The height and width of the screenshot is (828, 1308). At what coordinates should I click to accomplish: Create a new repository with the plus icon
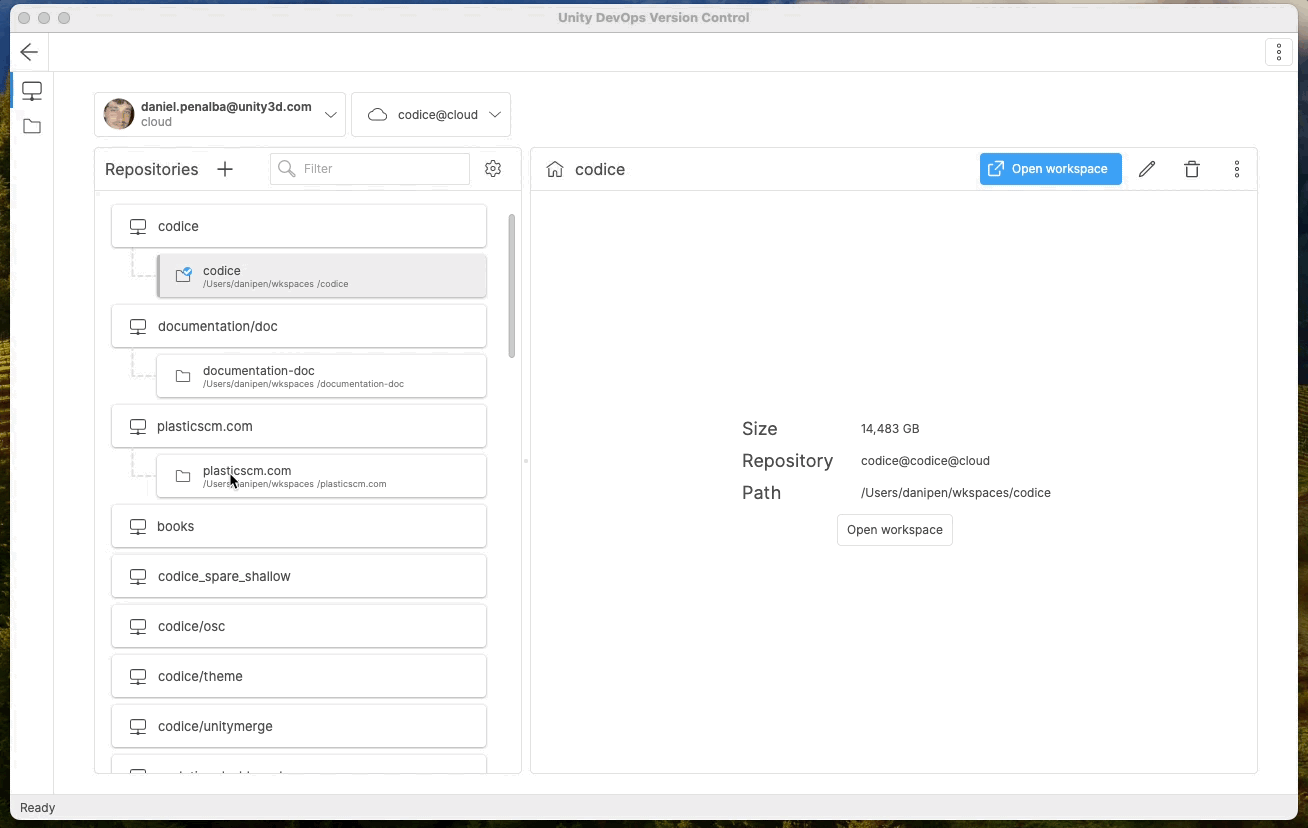point(224,168)
